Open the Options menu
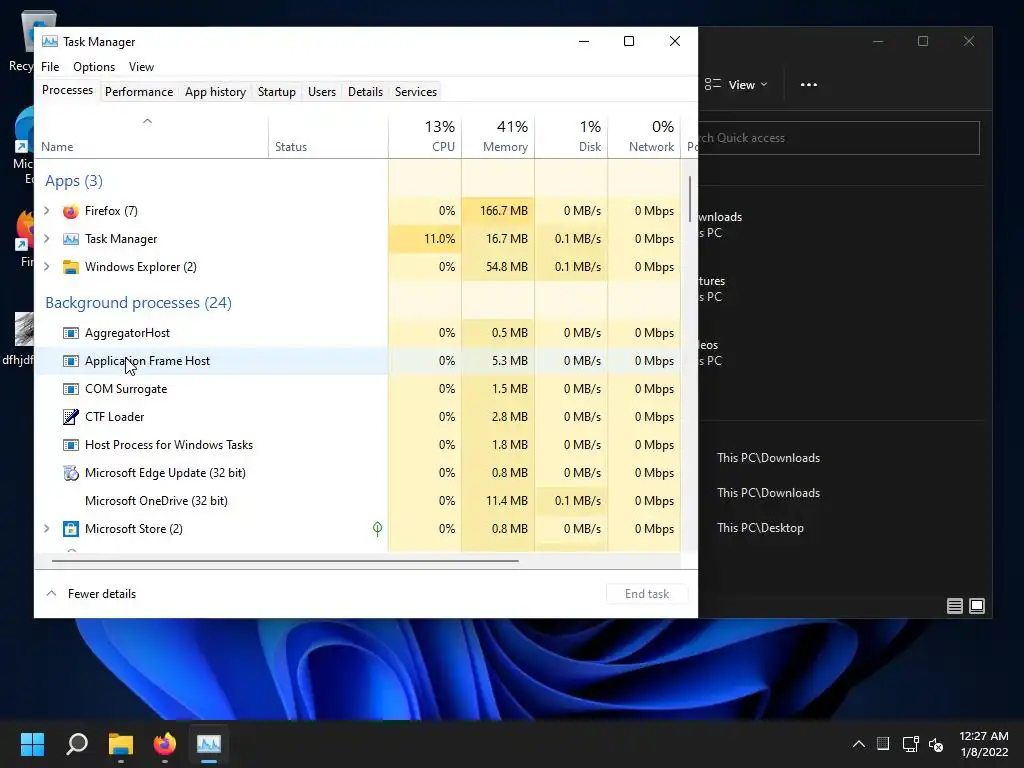The width and height of the screenshot is (1024, 768). point(94,67)
